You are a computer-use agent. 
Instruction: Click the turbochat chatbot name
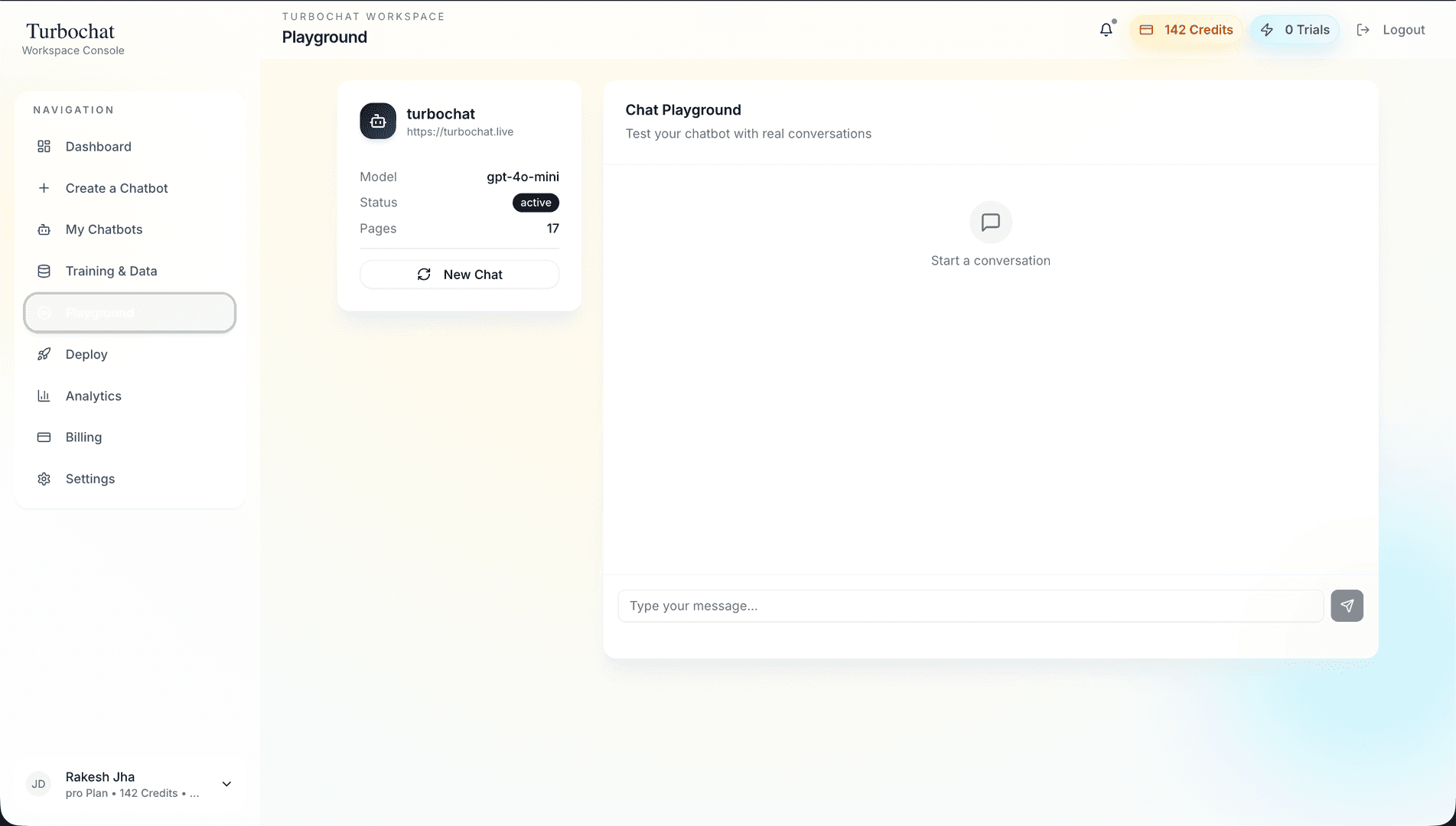tap(441, 114)
